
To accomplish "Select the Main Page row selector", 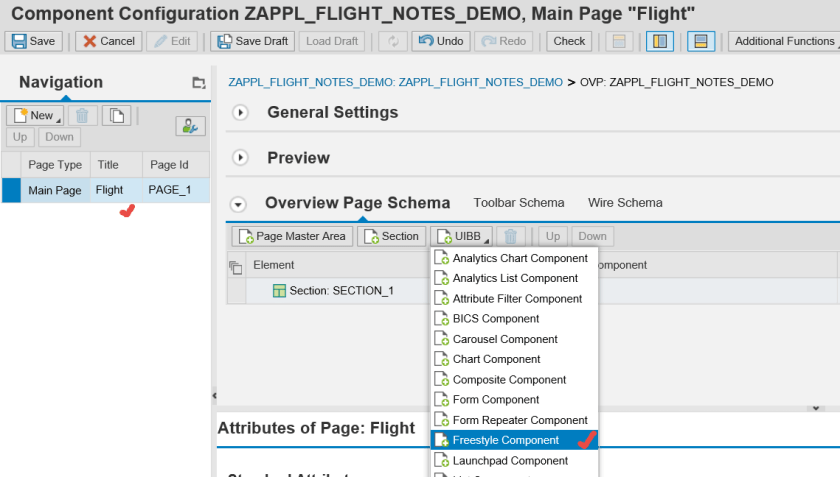I will (11, 190).
